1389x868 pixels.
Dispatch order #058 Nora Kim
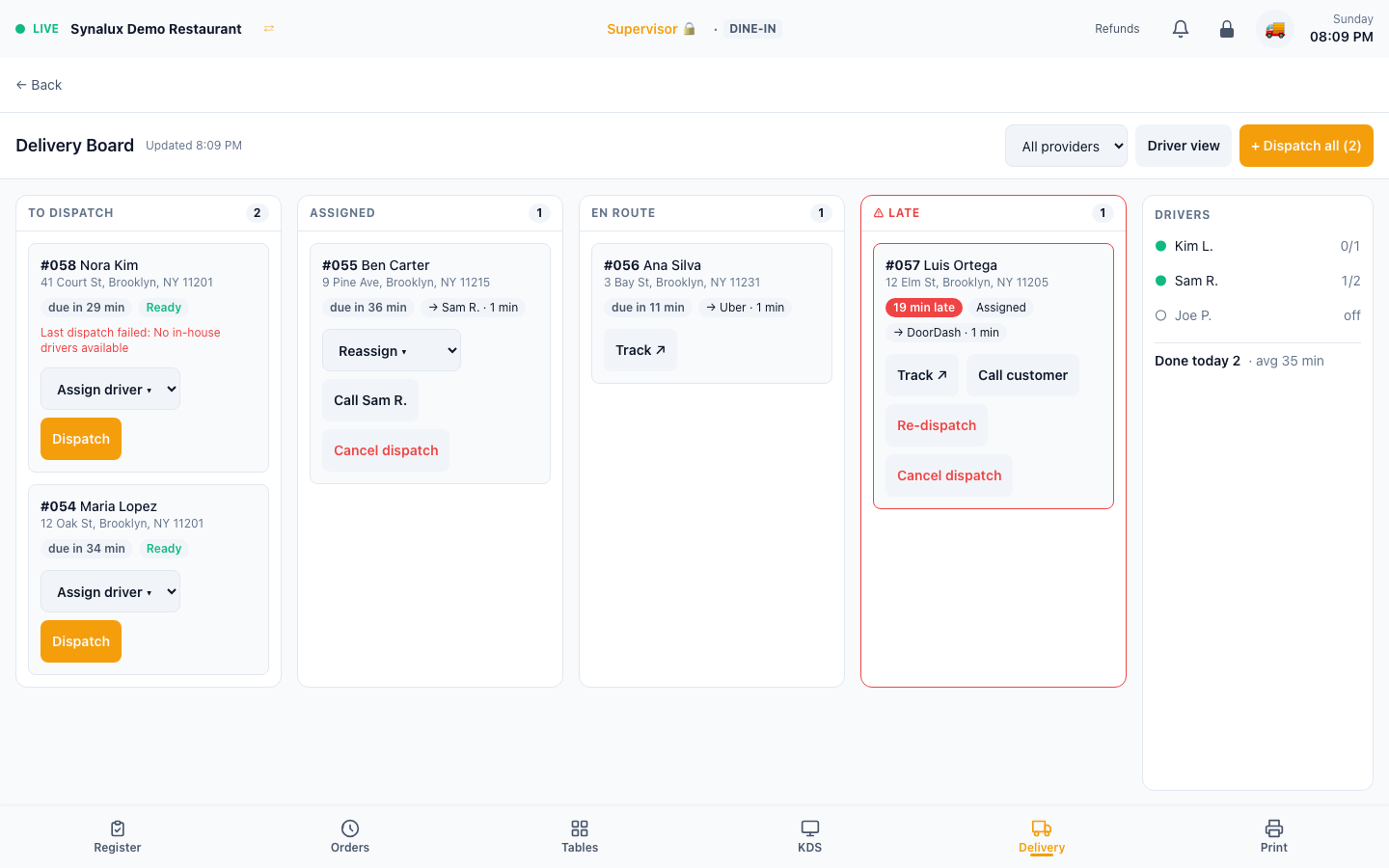click(x=81, y=439)
